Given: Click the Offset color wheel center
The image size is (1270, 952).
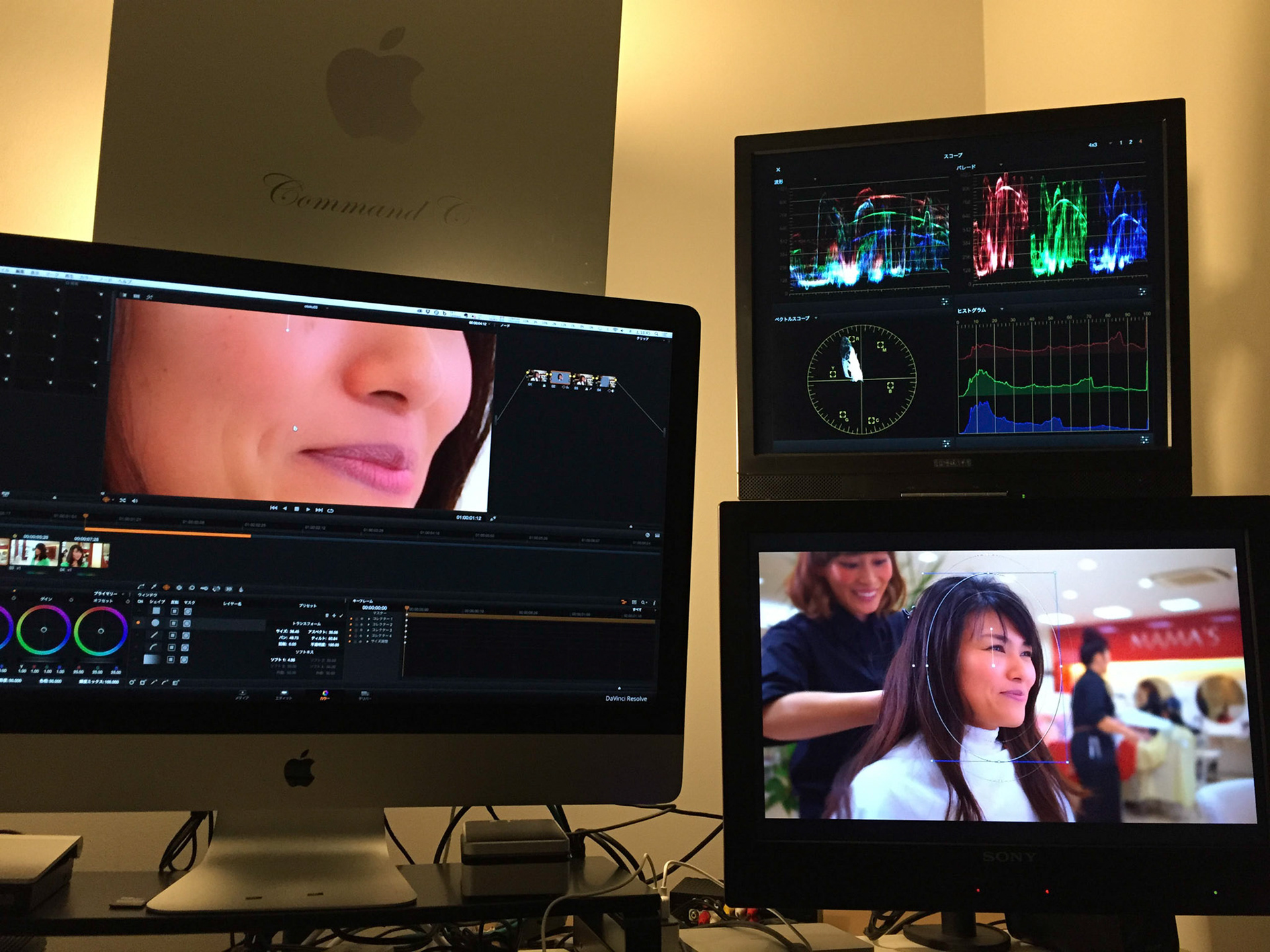Looking at the screenshot, I should pos(101,631).
